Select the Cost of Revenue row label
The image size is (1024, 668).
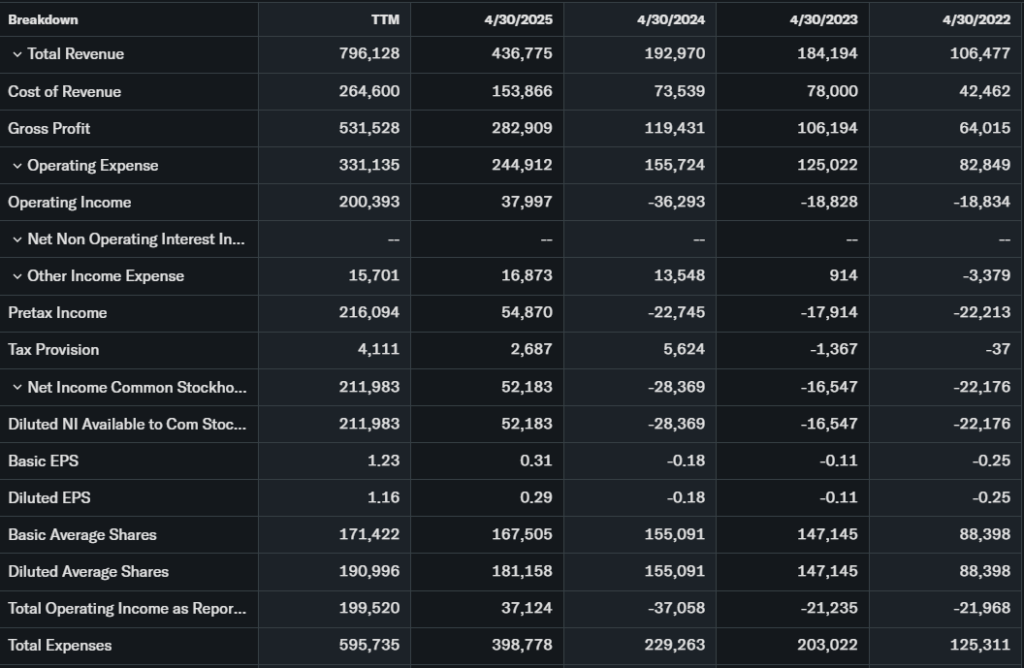point(64,91)
